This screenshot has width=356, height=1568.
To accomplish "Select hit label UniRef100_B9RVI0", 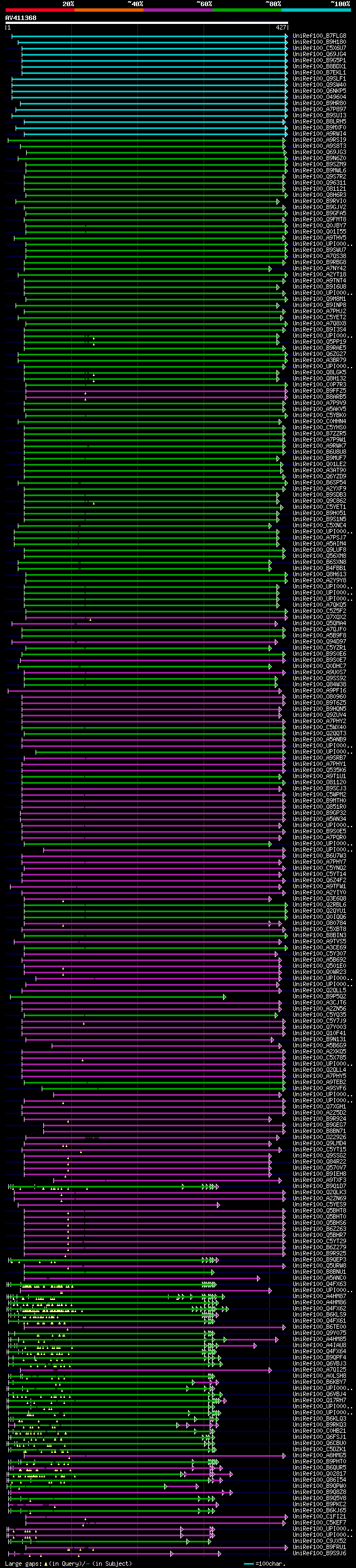I will (x=319, y=201).
